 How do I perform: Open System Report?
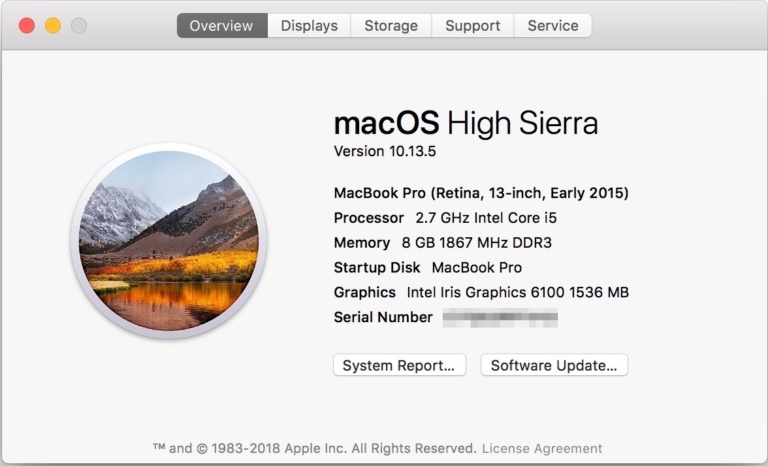pos(399,365)
